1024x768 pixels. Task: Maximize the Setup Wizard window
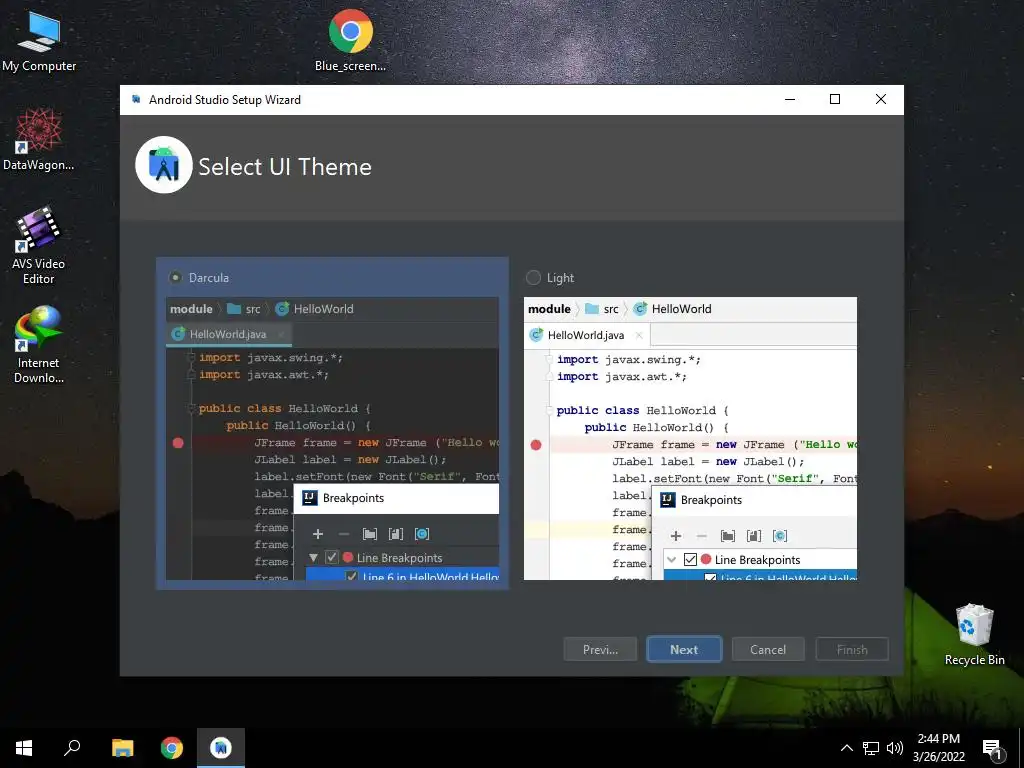(835, 99)
